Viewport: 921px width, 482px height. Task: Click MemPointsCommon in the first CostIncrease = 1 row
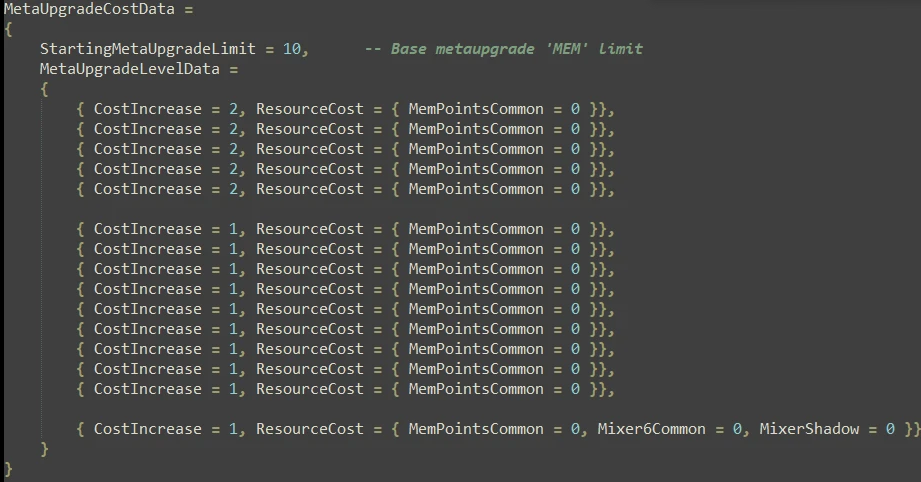(476, 229)
